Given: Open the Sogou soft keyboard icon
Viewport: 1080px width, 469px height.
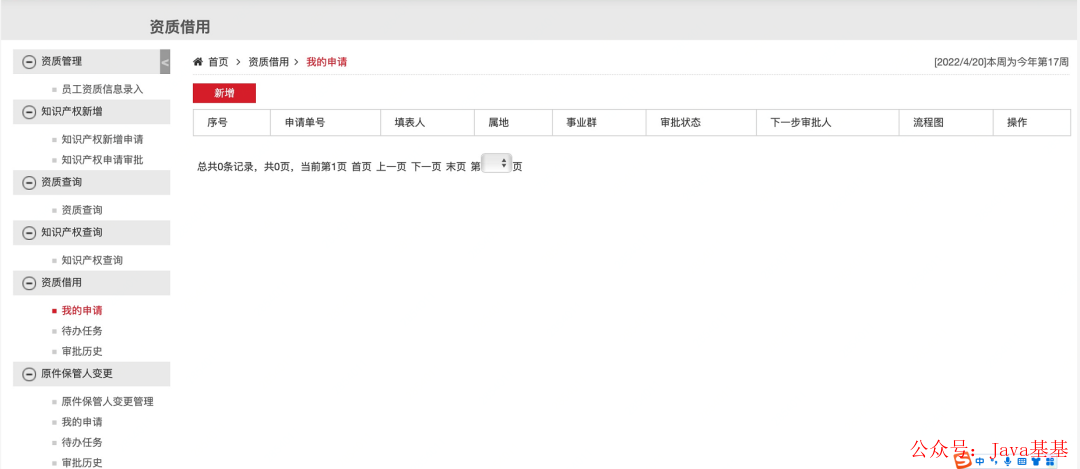Looking at the screenshot, I should point(1022,461).
